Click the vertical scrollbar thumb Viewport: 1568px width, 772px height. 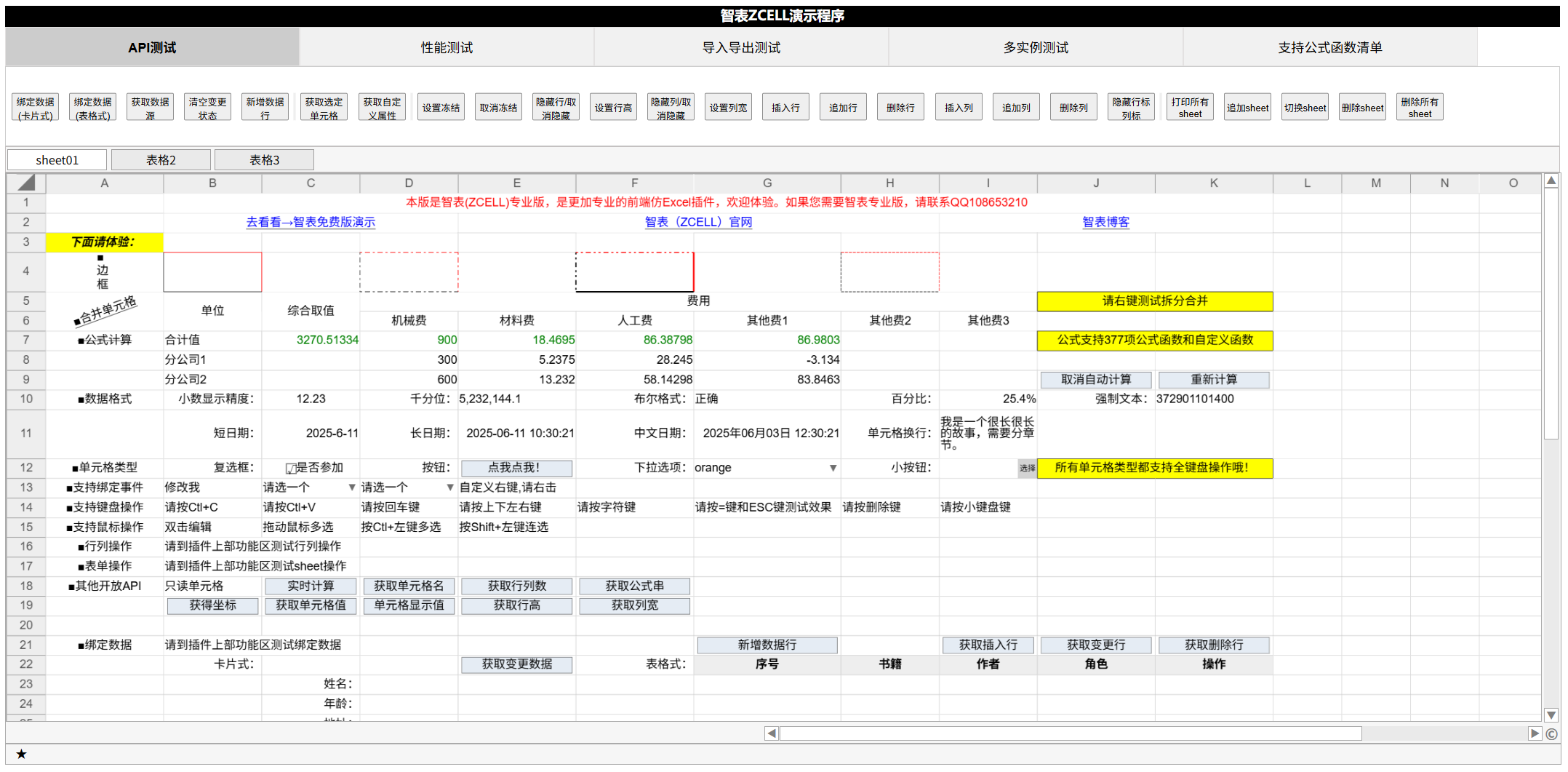tap(1551, 314)
